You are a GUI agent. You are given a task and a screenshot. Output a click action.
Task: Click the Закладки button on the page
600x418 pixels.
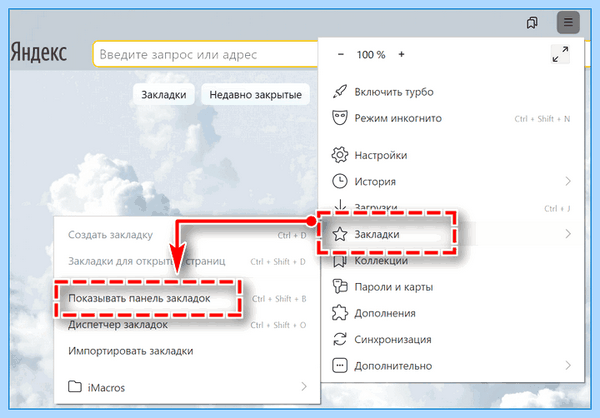pos(164,94)
